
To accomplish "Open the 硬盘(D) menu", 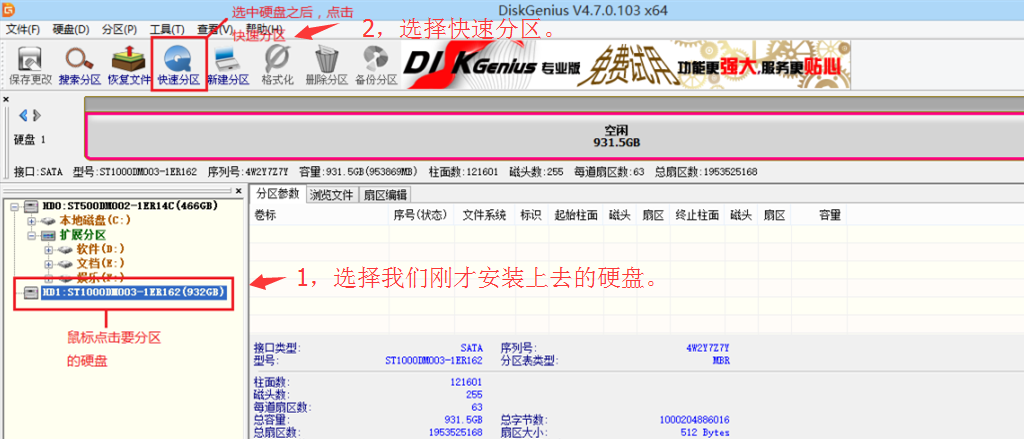I will (69, 29).
